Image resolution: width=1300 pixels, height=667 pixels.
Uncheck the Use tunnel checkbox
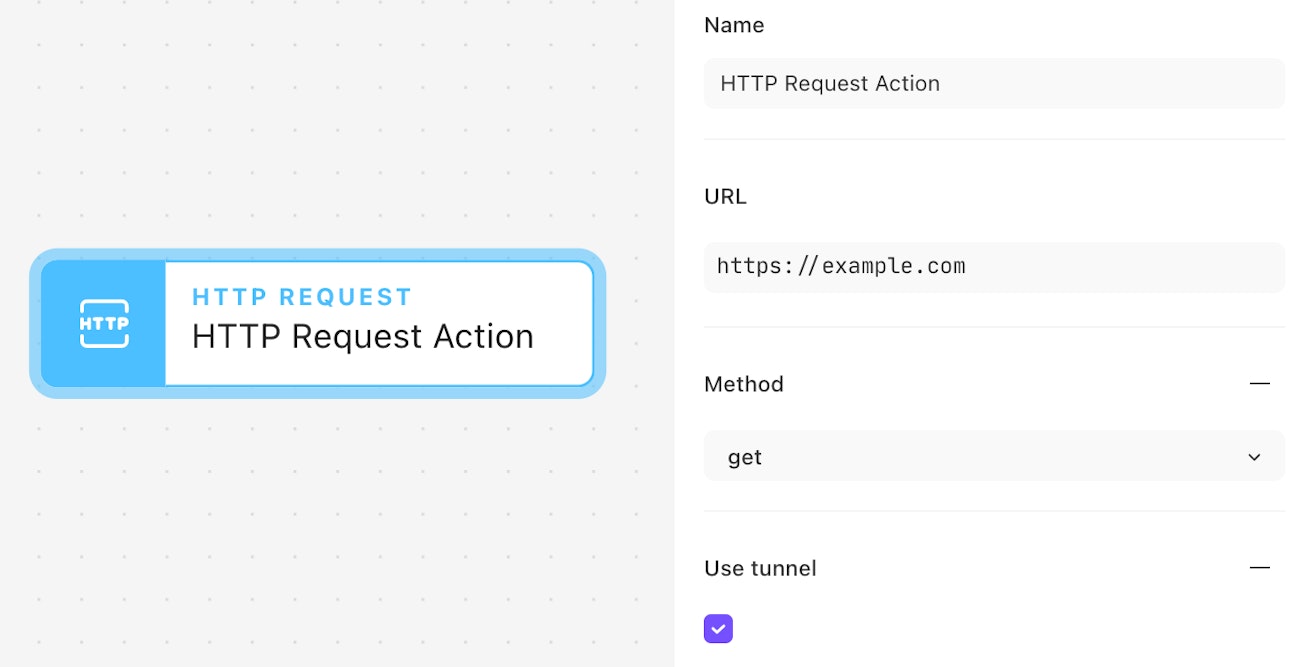pos(718,629)
